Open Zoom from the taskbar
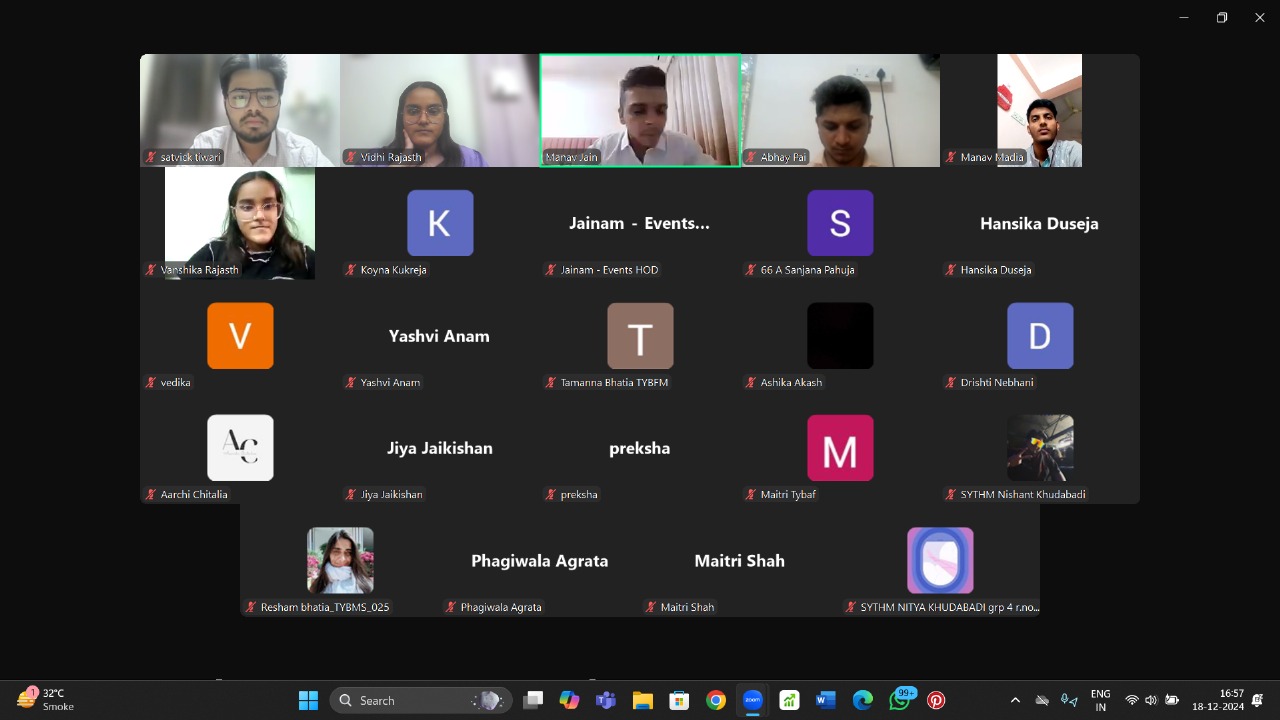 pyautogui.click(x=752, y=700)
